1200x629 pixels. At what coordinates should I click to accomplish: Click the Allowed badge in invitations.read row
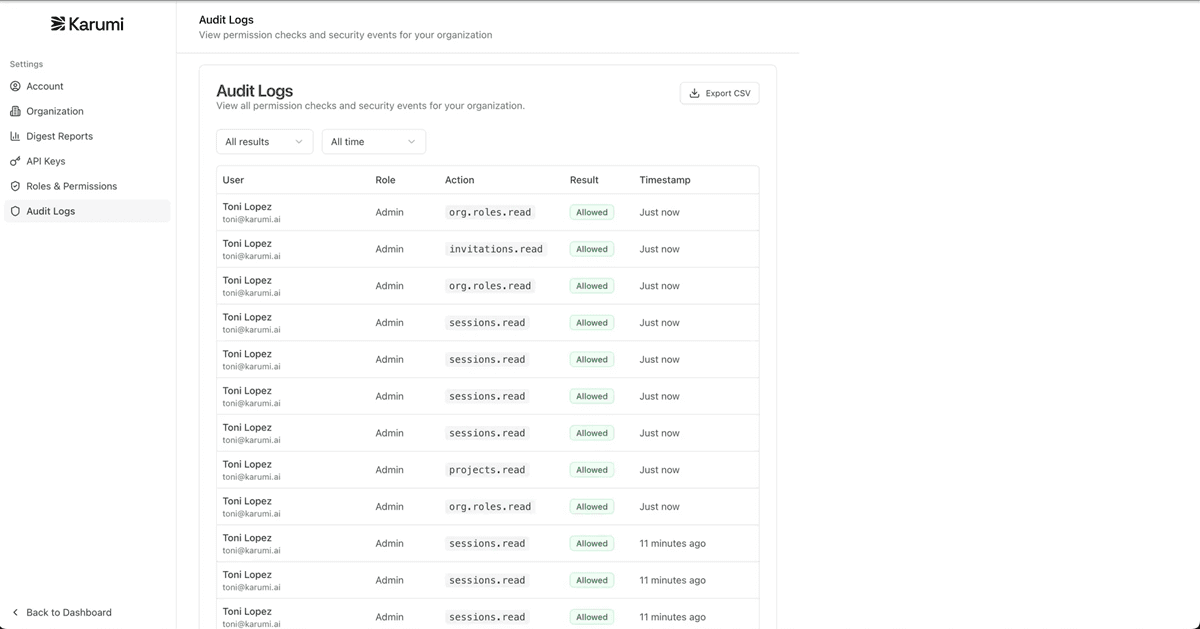(x=592, y=249)
